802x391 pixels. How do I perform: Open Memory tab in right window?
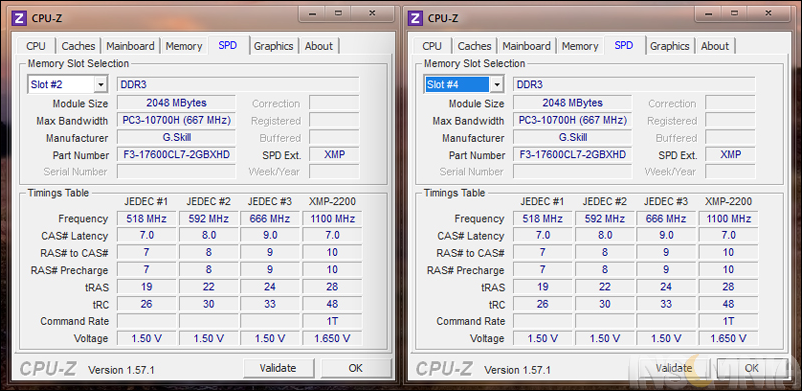[x=580, y=46]
